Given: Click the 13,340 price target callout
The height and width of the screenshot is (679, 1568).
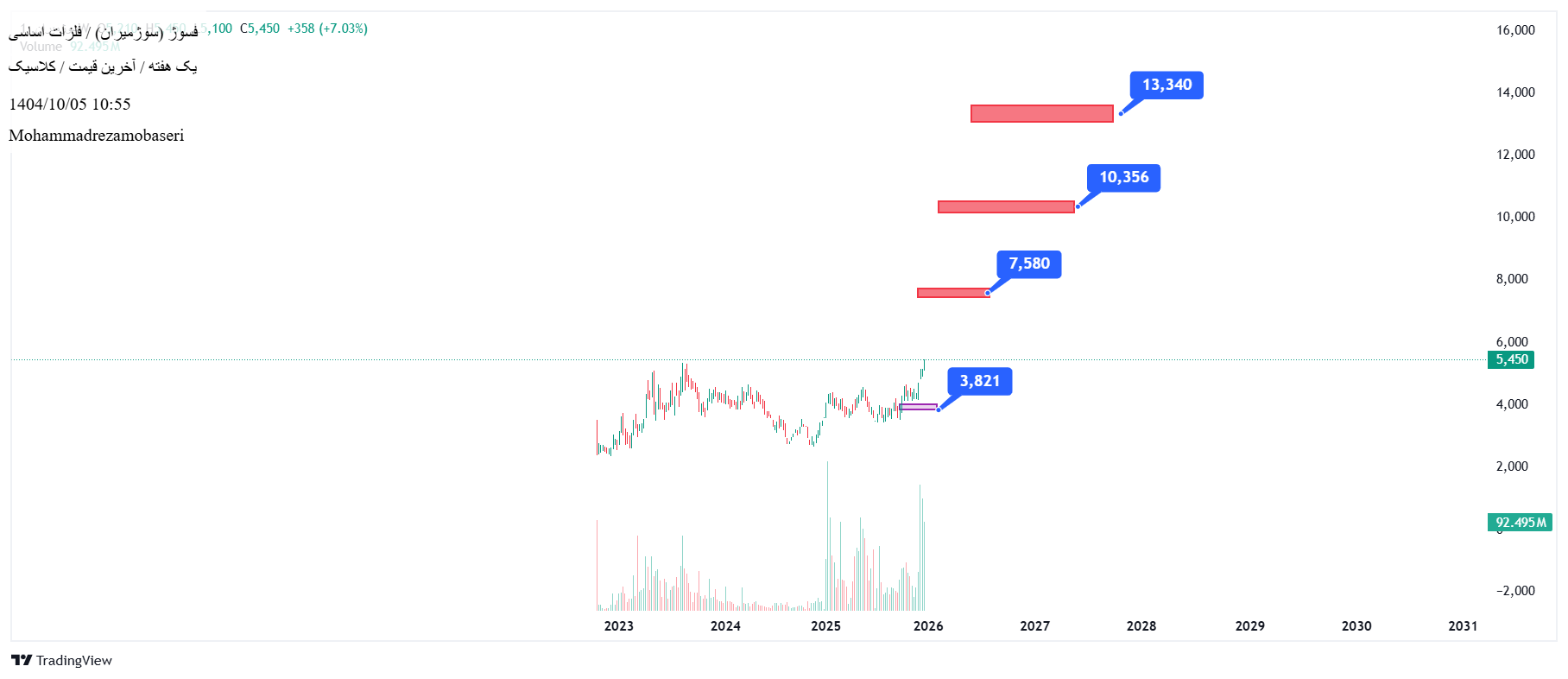Looking at the screenshot, I should (x=1167, y=85).
